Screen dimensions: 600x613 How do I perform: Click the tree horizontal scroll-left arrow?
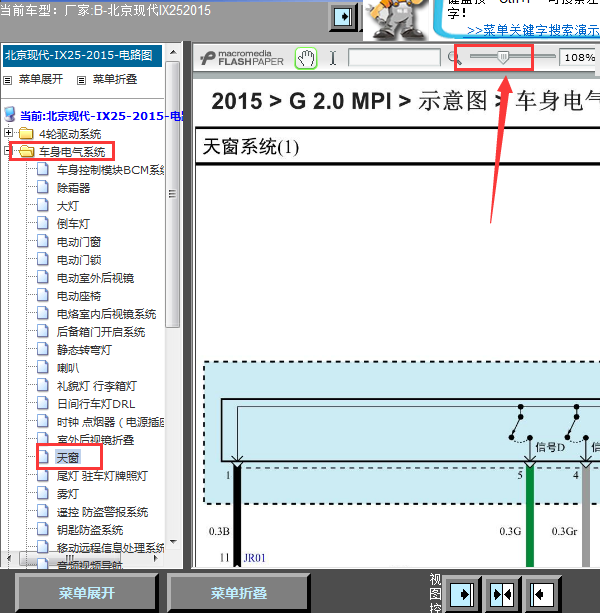[9, 558]
